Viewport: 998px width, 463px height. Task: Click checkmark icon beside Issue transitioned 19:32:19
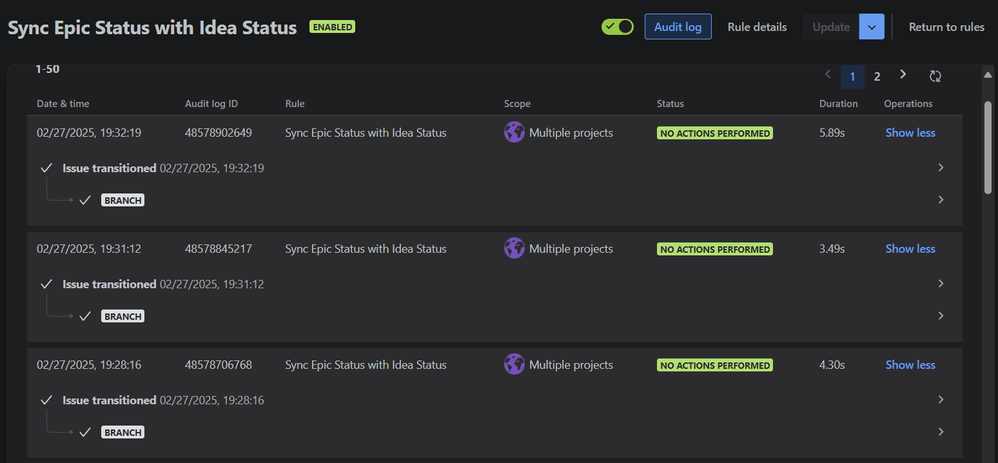[x=46, y=168]
